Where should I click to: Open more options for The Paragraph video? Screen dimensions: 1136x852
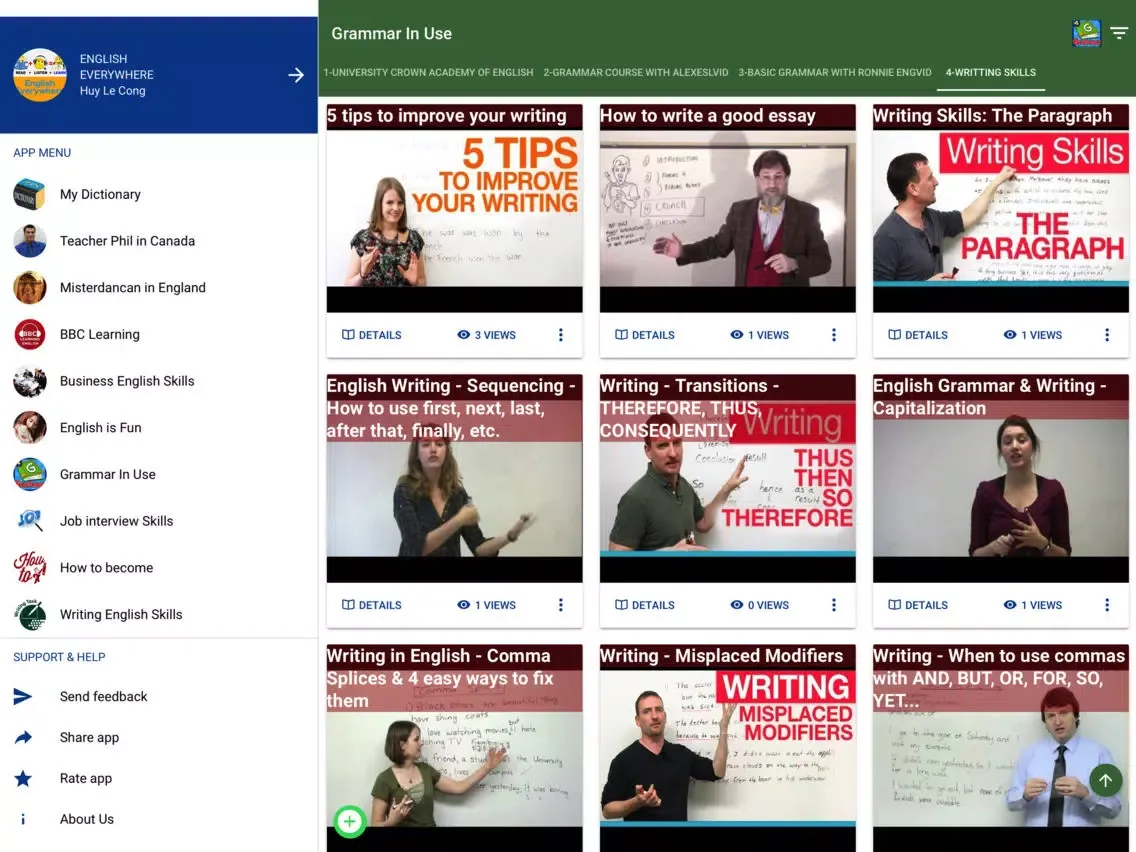coord(1107,335)
